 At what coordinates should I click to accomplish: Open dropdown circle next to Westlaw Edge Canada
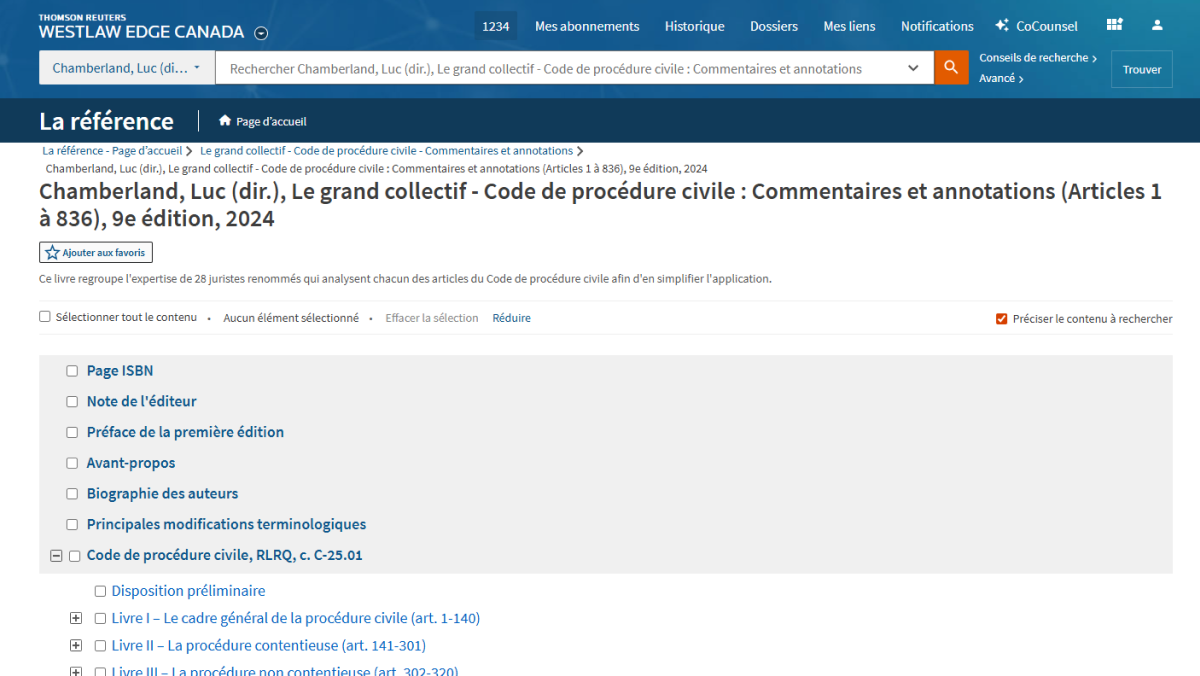(261, 33)
